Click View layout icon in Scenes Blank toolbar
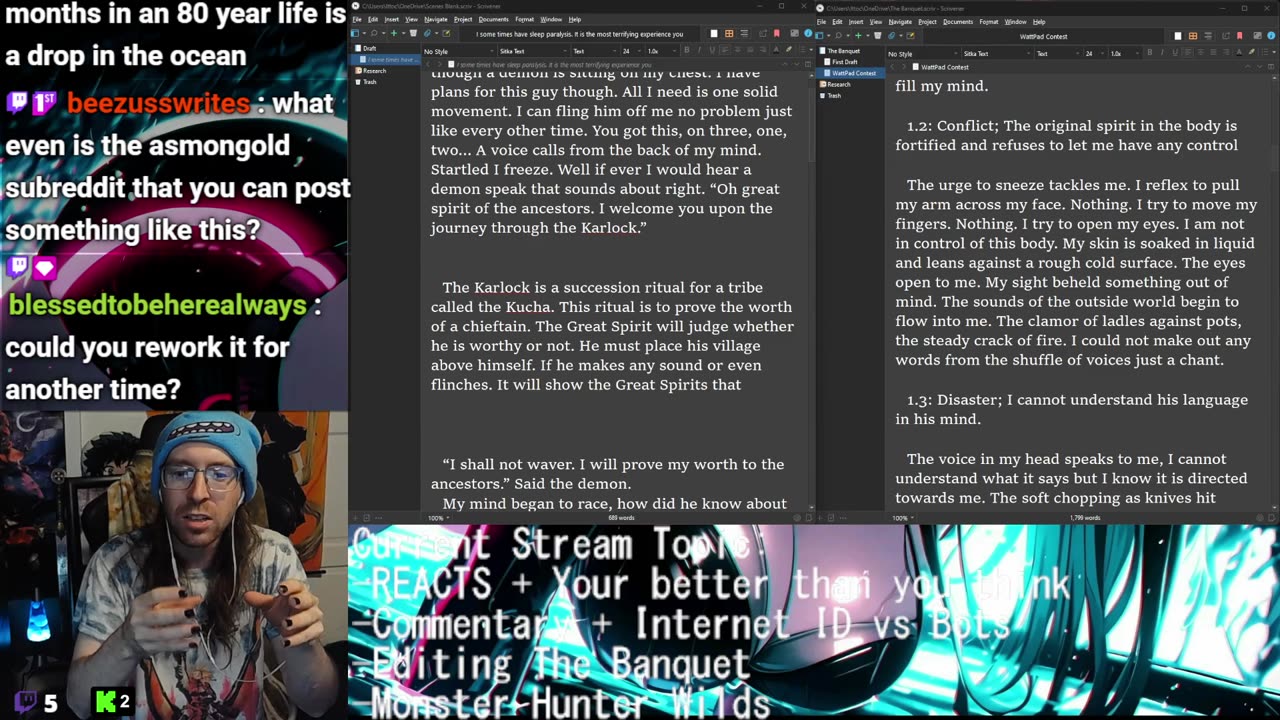This screenshot has height=720, width=1280. pos(355,34)
